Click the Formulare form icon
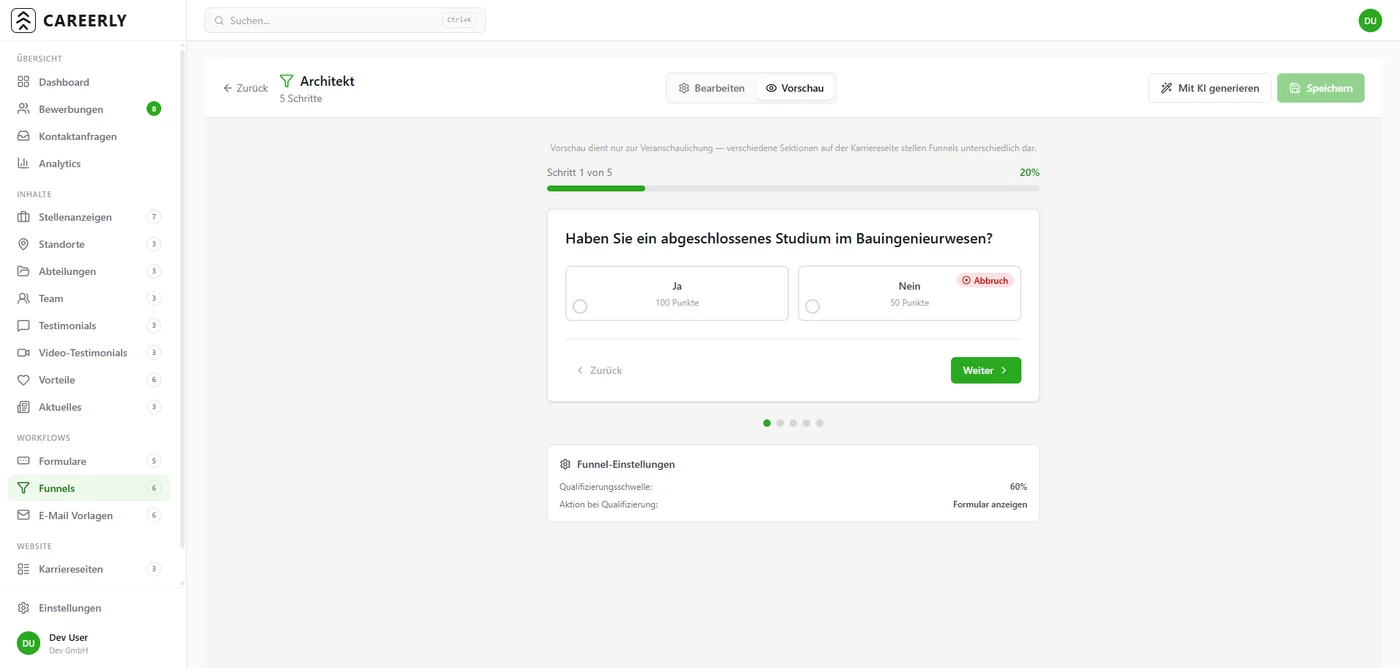 (24, 461)
